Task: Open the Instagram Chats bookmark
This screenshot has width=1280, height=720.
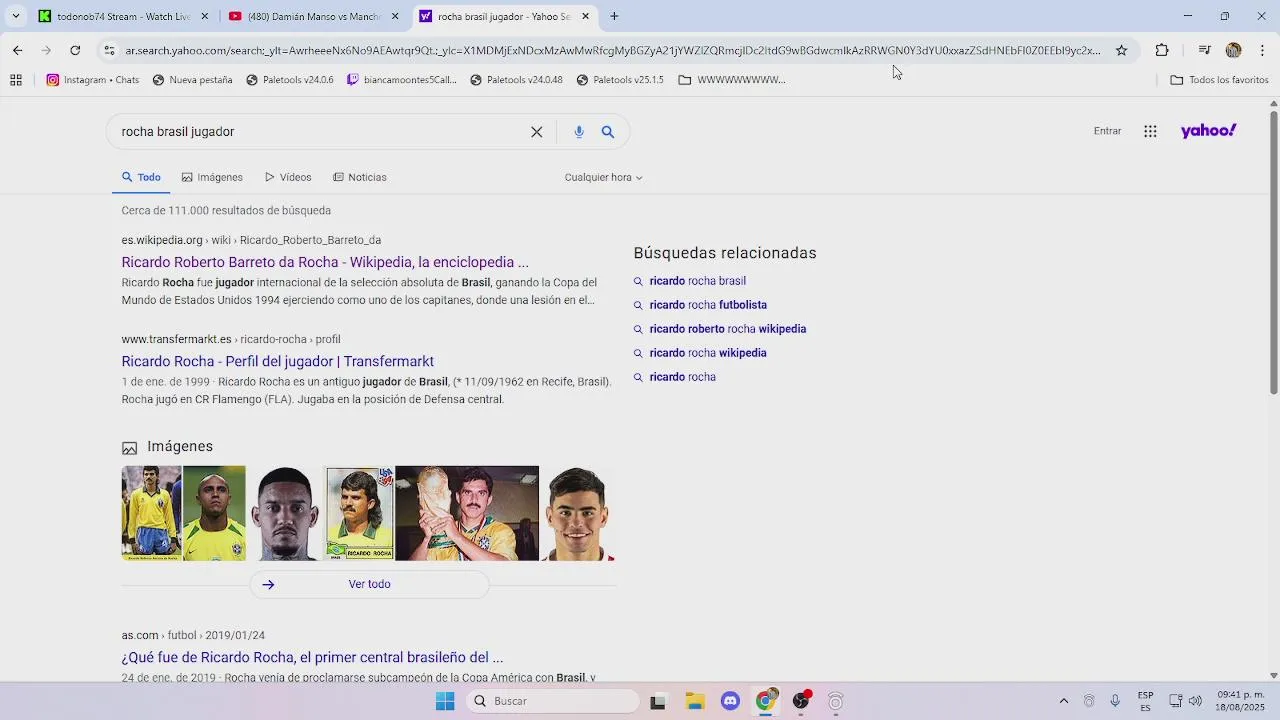Action: [93, 80]
